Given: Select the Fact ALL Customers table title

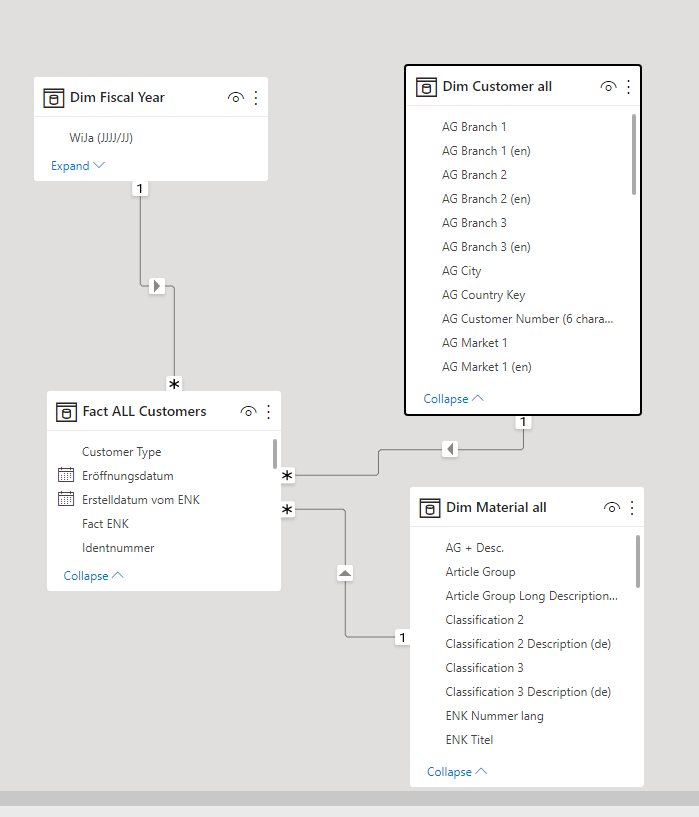Looking at the screenshot, I should [144, 412].
